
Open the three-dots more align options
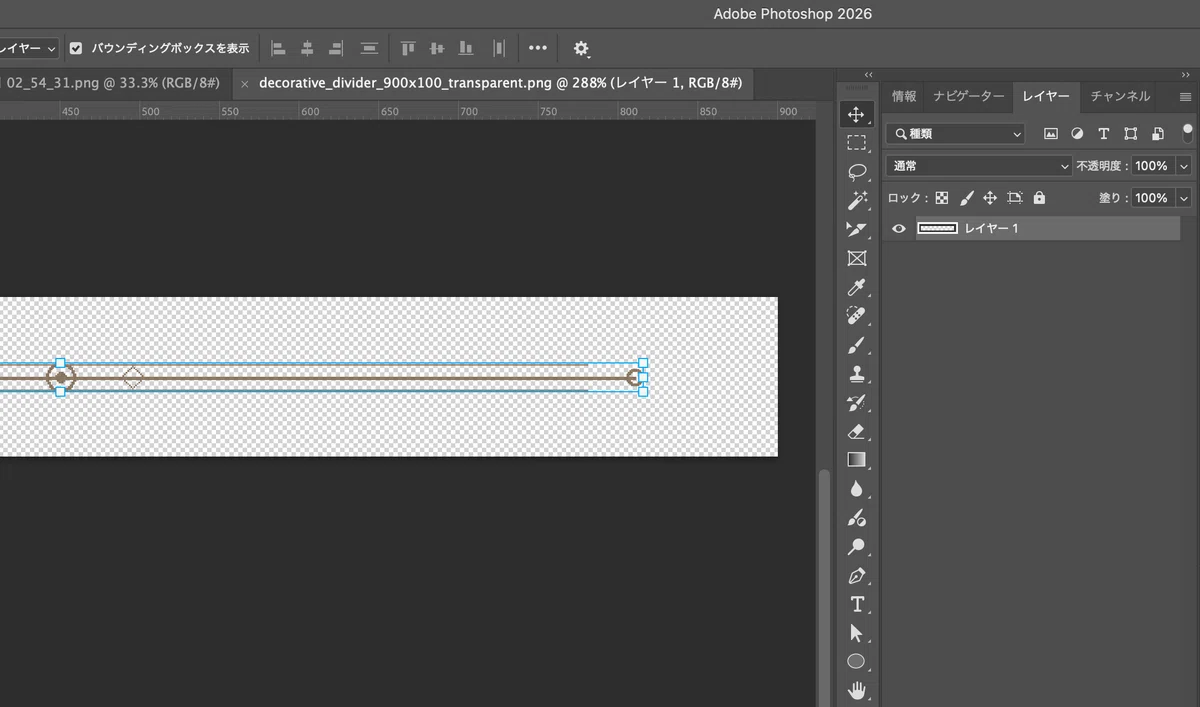tap(538, 48)
